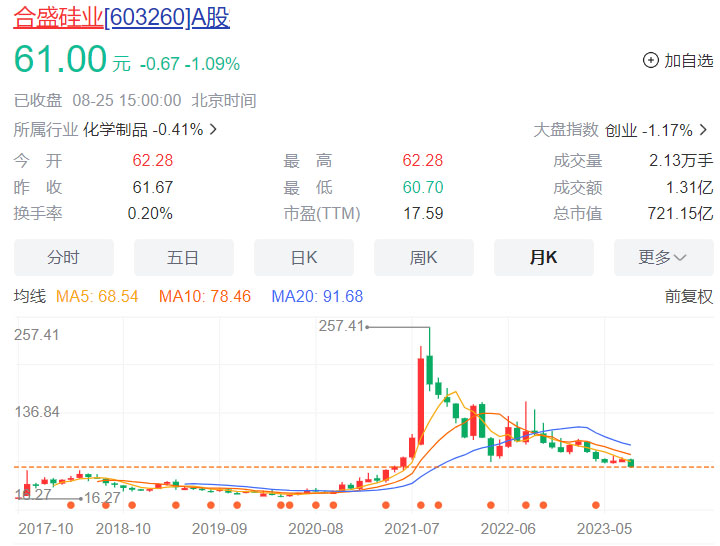Viewport: 720px width, 546px height.
Task: Click the MA5: 68.54 indicator label
Action: [x=97, y=296]
